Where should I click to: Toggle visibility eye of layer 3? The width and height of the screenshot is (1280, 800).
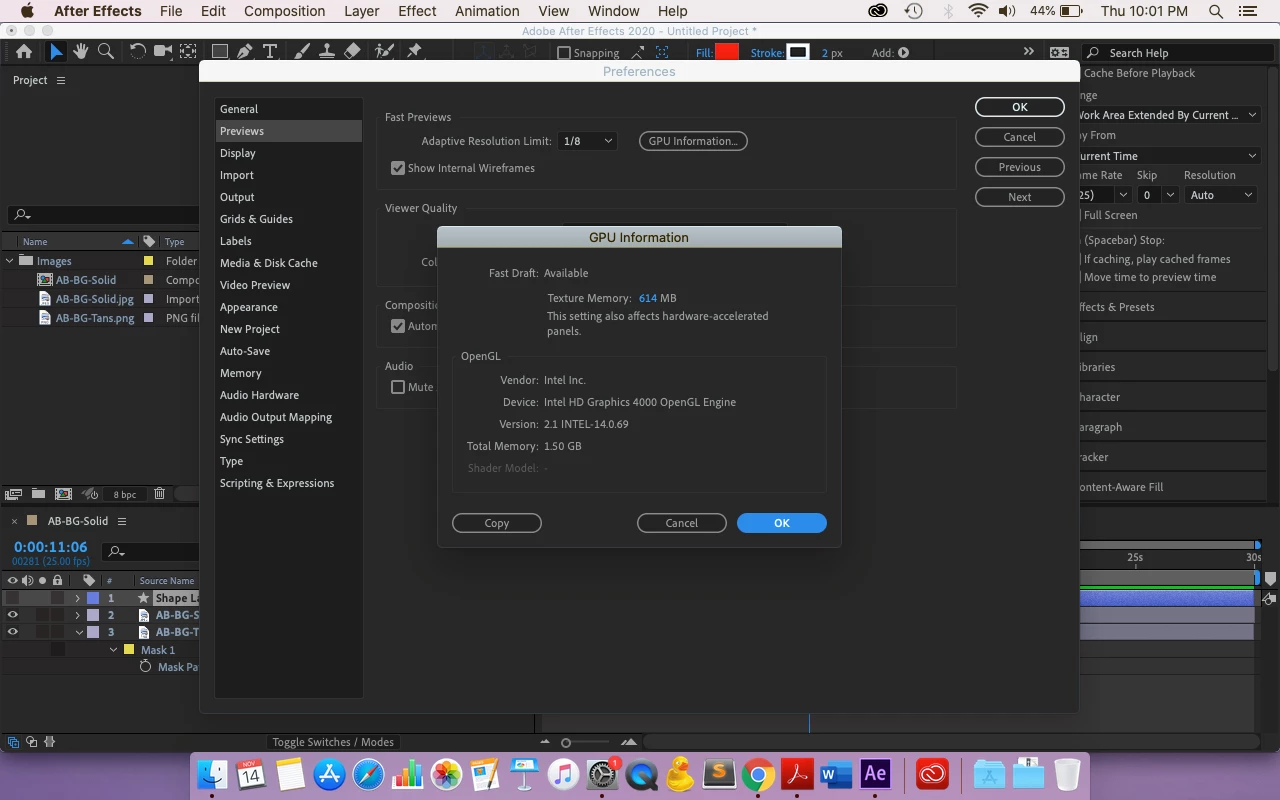(13, 632)
